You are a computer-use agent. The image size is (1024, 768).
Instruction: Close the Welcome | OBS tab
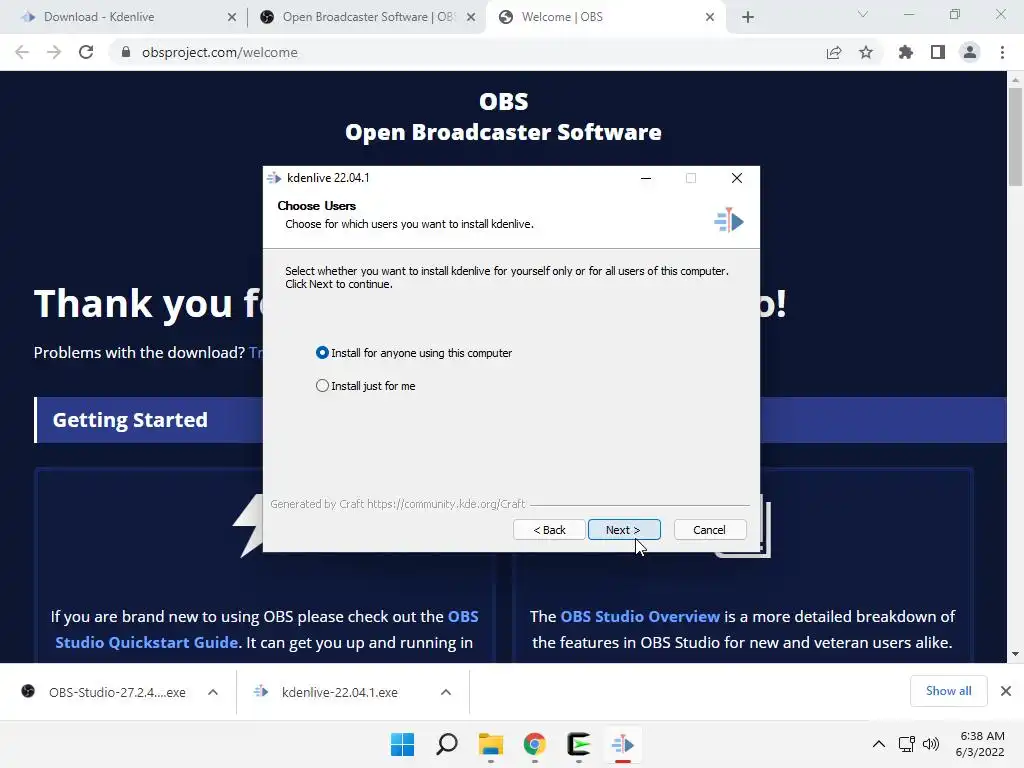click(710, 18)
